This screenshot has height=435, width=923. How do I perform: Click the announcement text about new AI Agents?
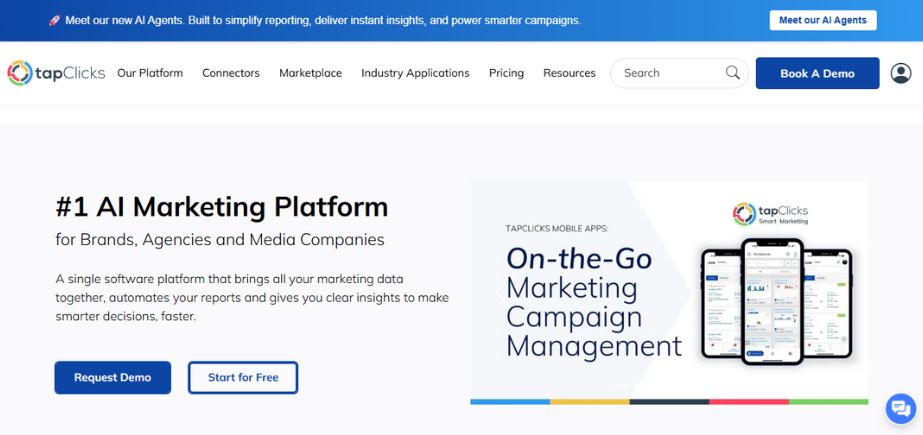click(323, 20)
